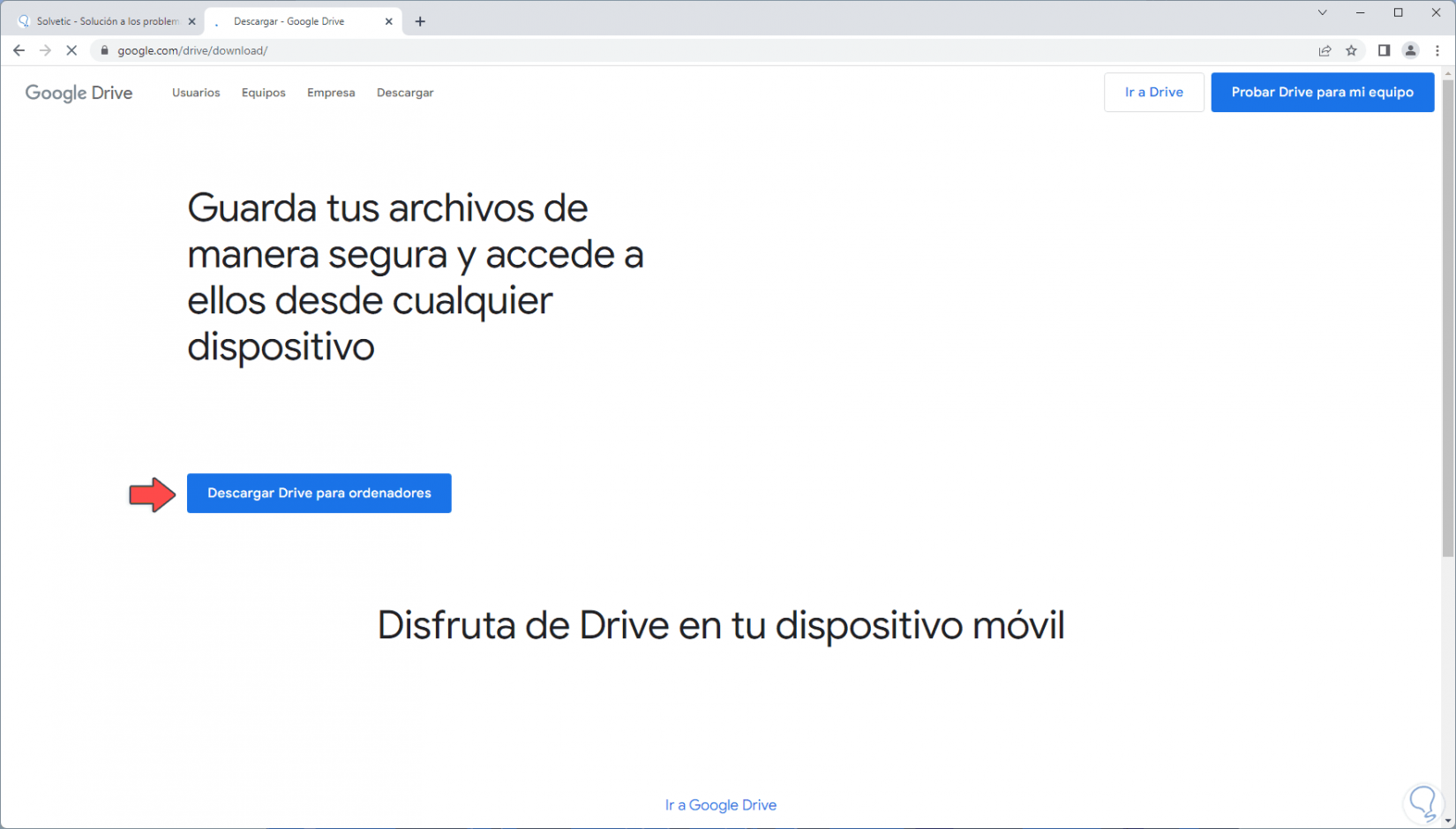Viewport: 1456px width, 829px height.
Task: Open the Empresa menu item
Action: (x=331, y=93)
